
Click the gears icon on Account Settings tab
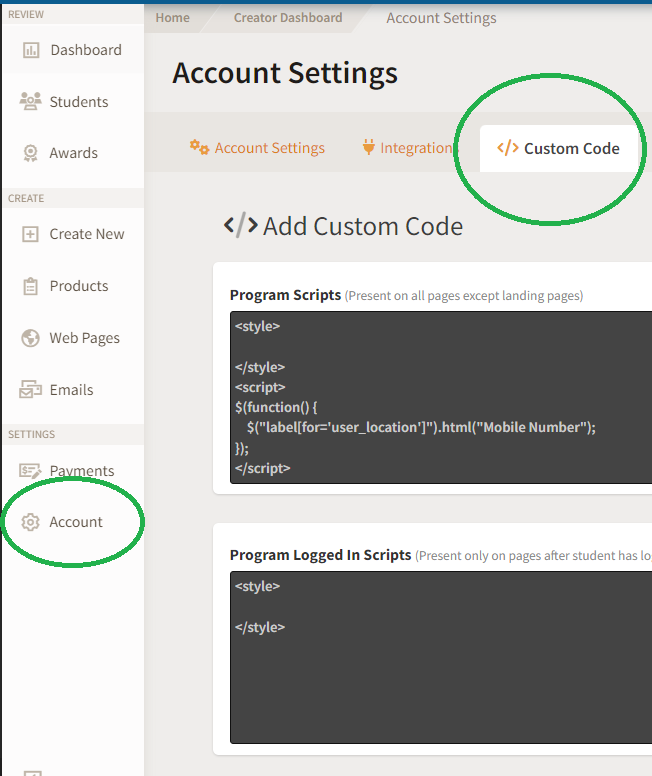coord(200,147)
